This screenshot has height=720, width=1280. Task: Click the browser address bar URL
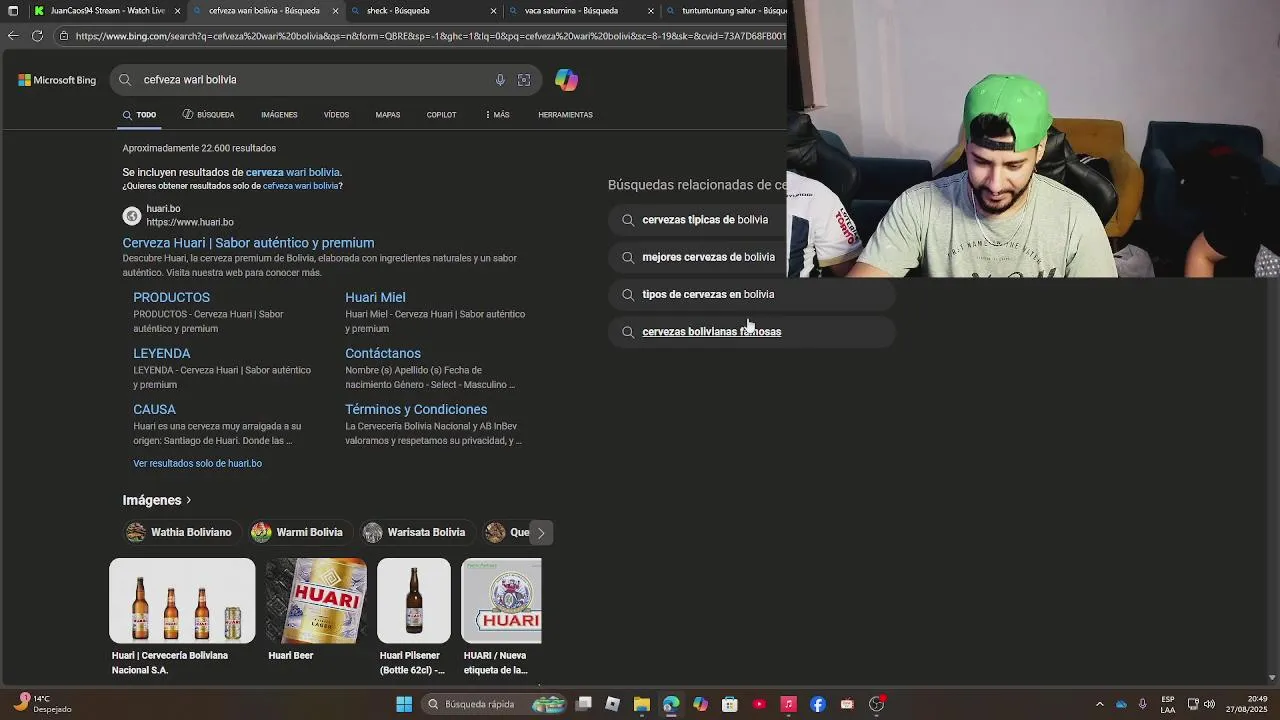(430, 36)
